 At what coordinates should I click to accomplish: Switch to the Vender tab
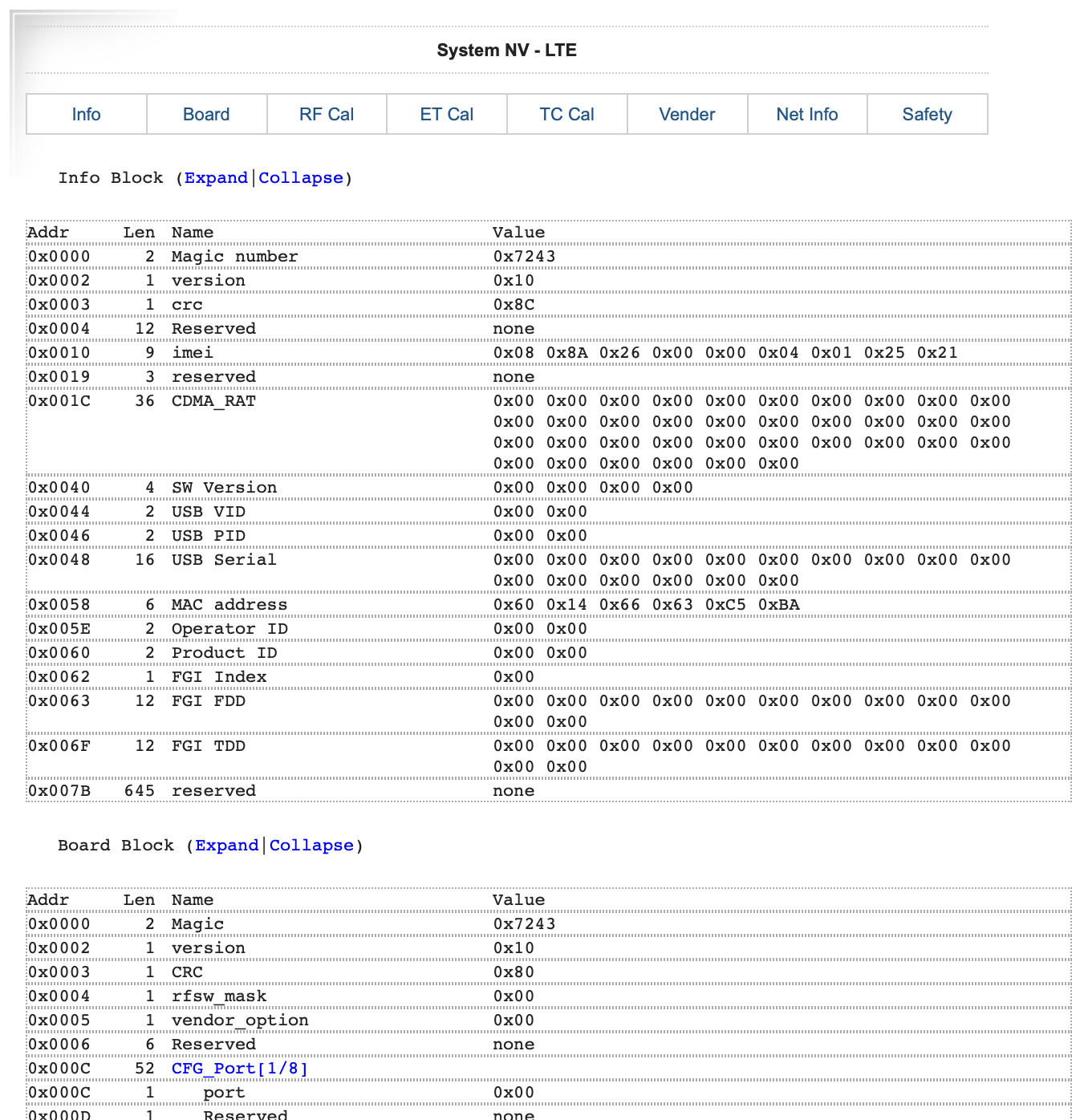click(x=687, y=115)
